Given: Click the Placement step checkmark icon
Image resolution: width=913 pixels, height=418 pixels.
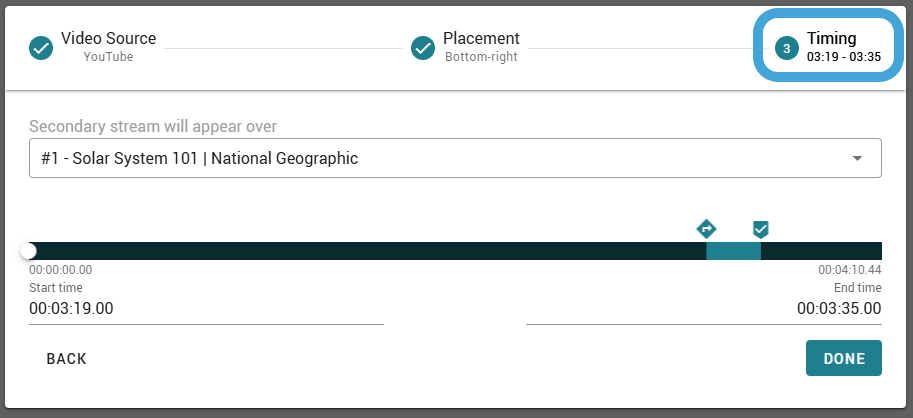Looking at the screenshot, I should (x=423, y=48).
